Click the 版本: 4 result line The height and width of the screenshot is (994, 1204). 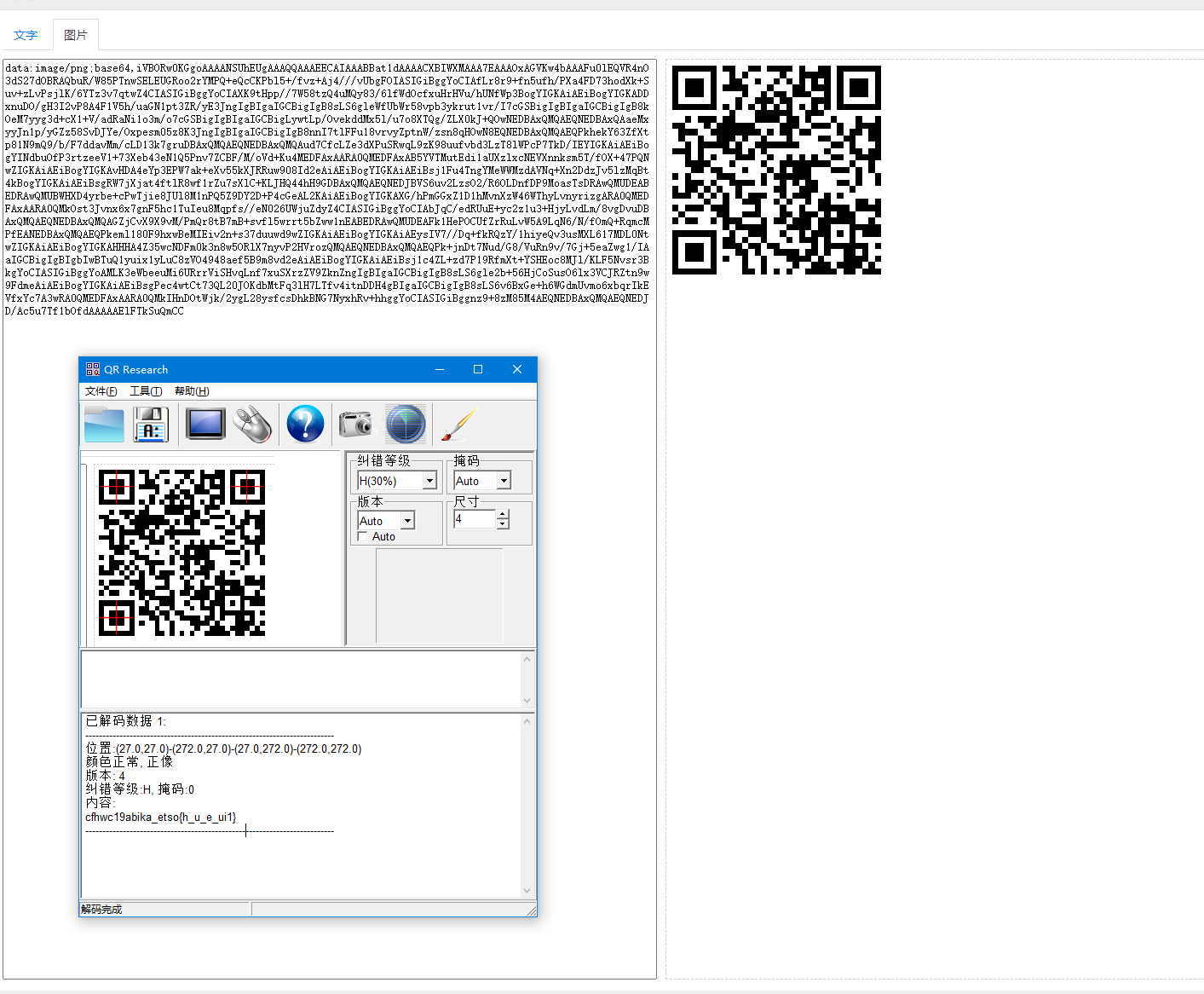pos(106,776)
